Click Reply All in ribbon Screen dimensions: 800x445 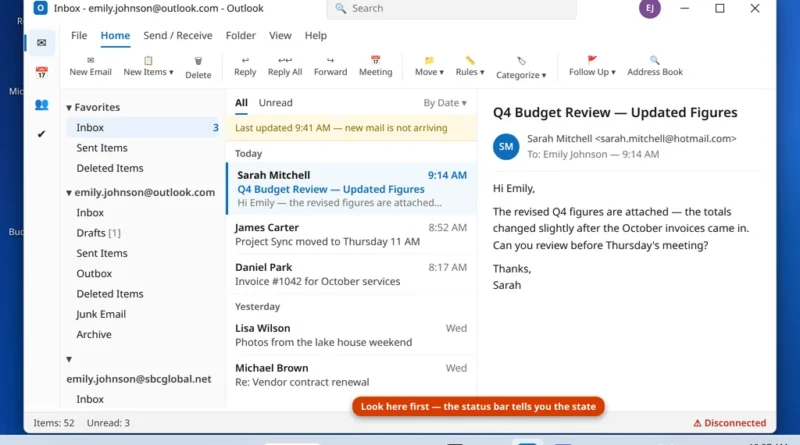(285, 67)
